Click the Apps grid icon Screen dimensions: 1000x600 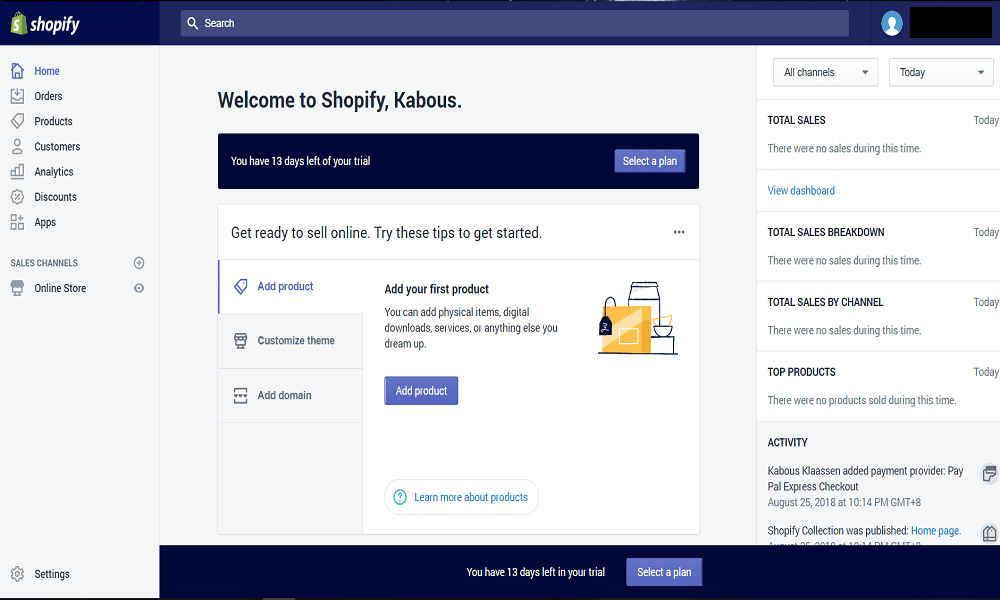click(x=17, y=222)
